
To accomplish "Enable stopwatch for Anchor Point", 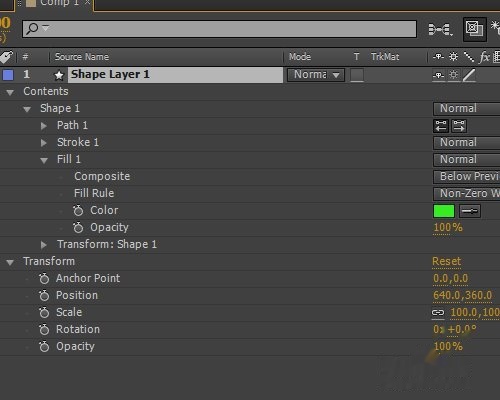I will (x=44, y=278).
